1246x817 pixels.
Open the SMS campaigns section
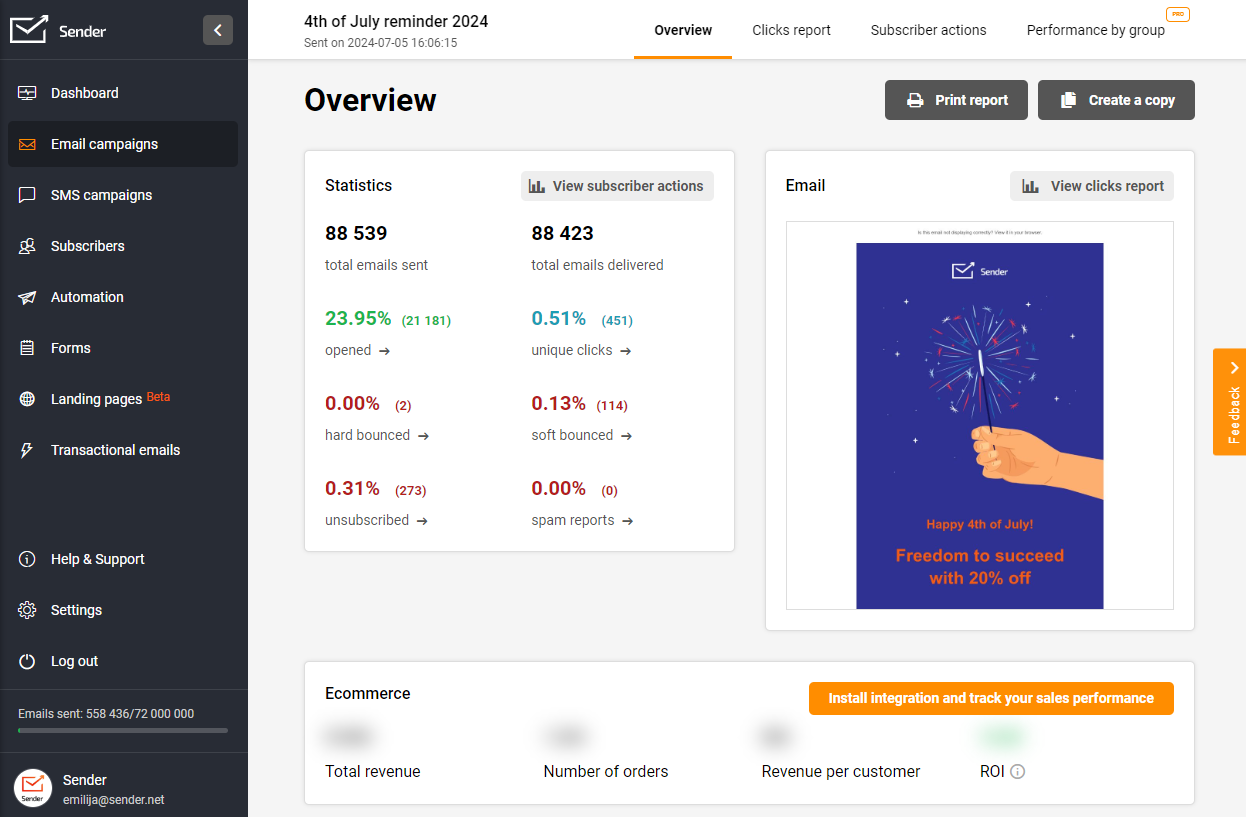(x=100, y=194)
